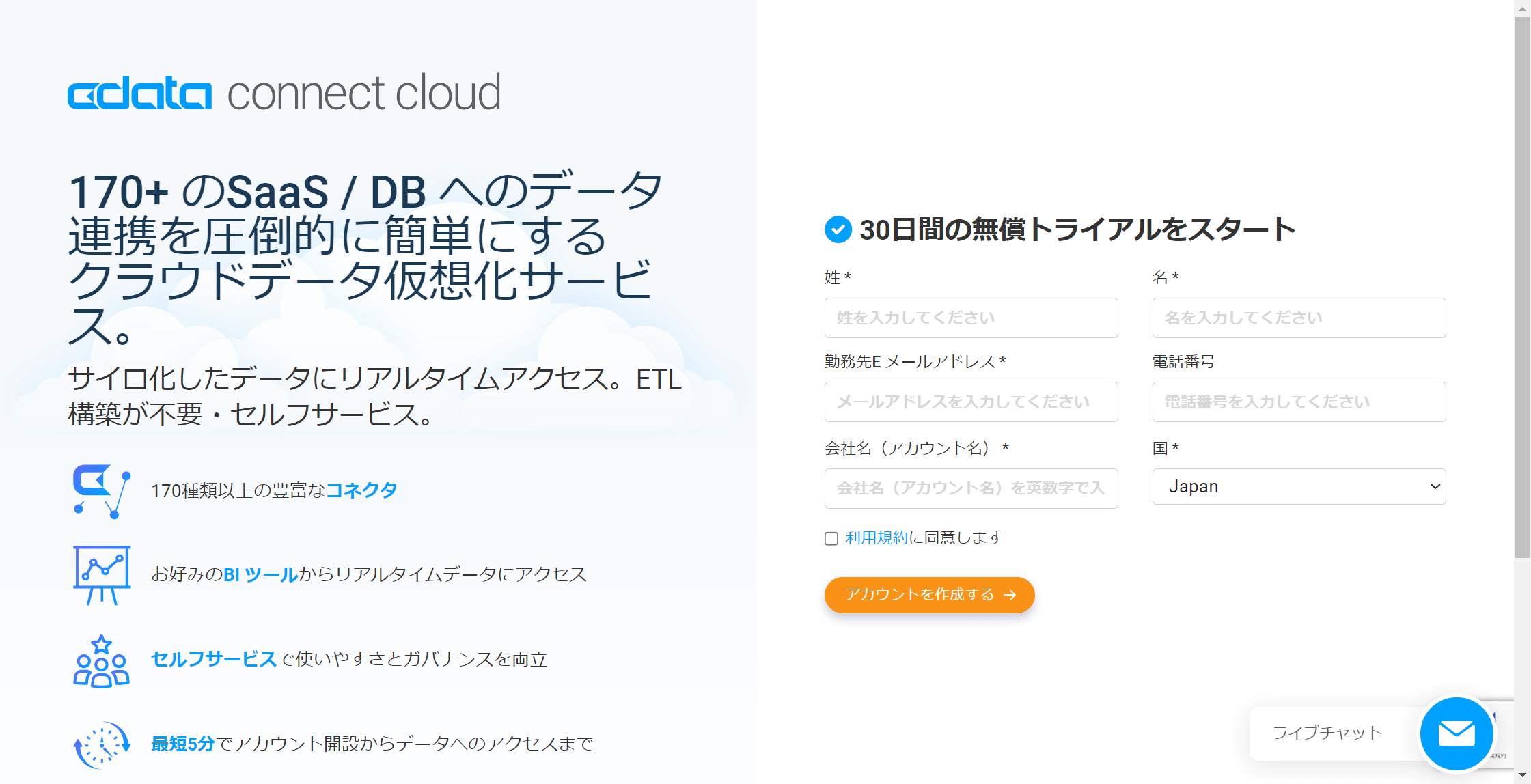The height and width of the screenshot is (784, 1531).
Task: Click the page vertical scrollbar thumb
Action: tap(1522, 287)
